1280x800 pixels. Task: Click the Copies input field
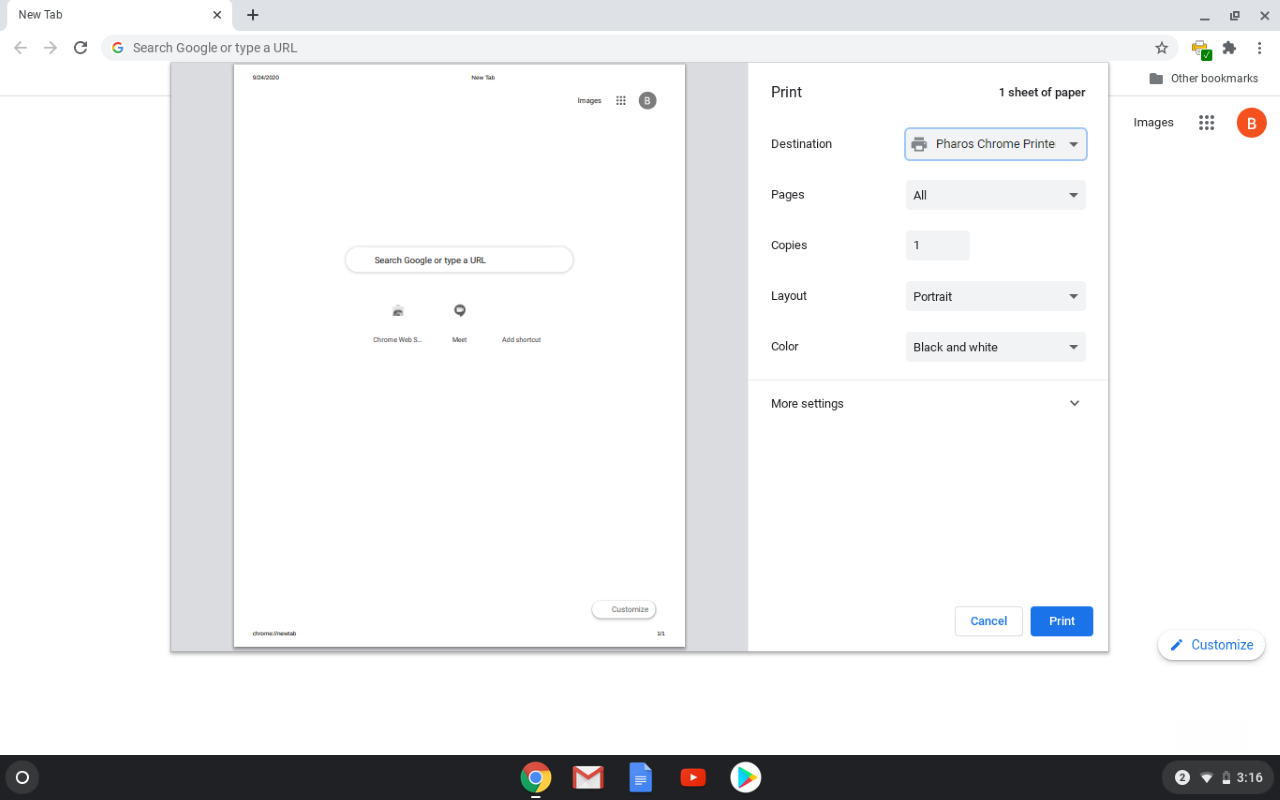pyautogui.click(x=937, y=245)
